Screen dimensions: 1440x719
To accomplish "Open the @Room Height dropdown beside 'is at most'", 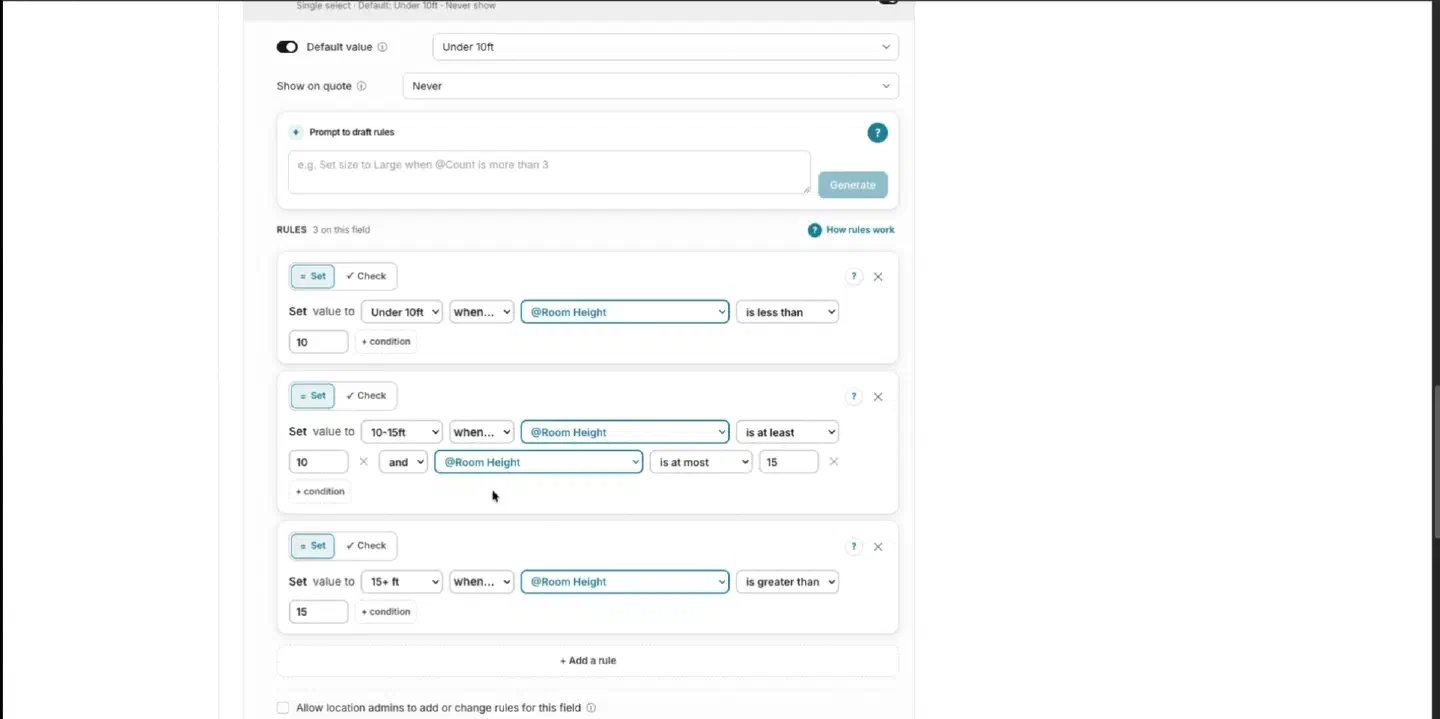I will pyautogui.click(x=539, y=462).
